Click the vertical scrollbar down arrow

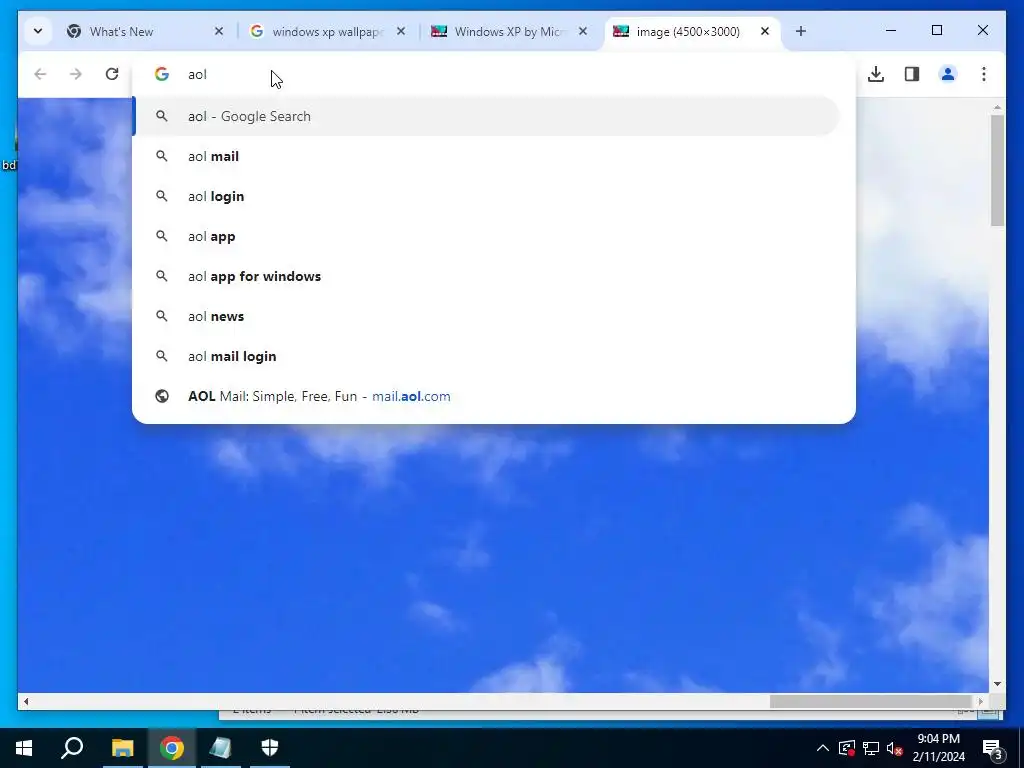pyautogui.click(x=997, y=684)
